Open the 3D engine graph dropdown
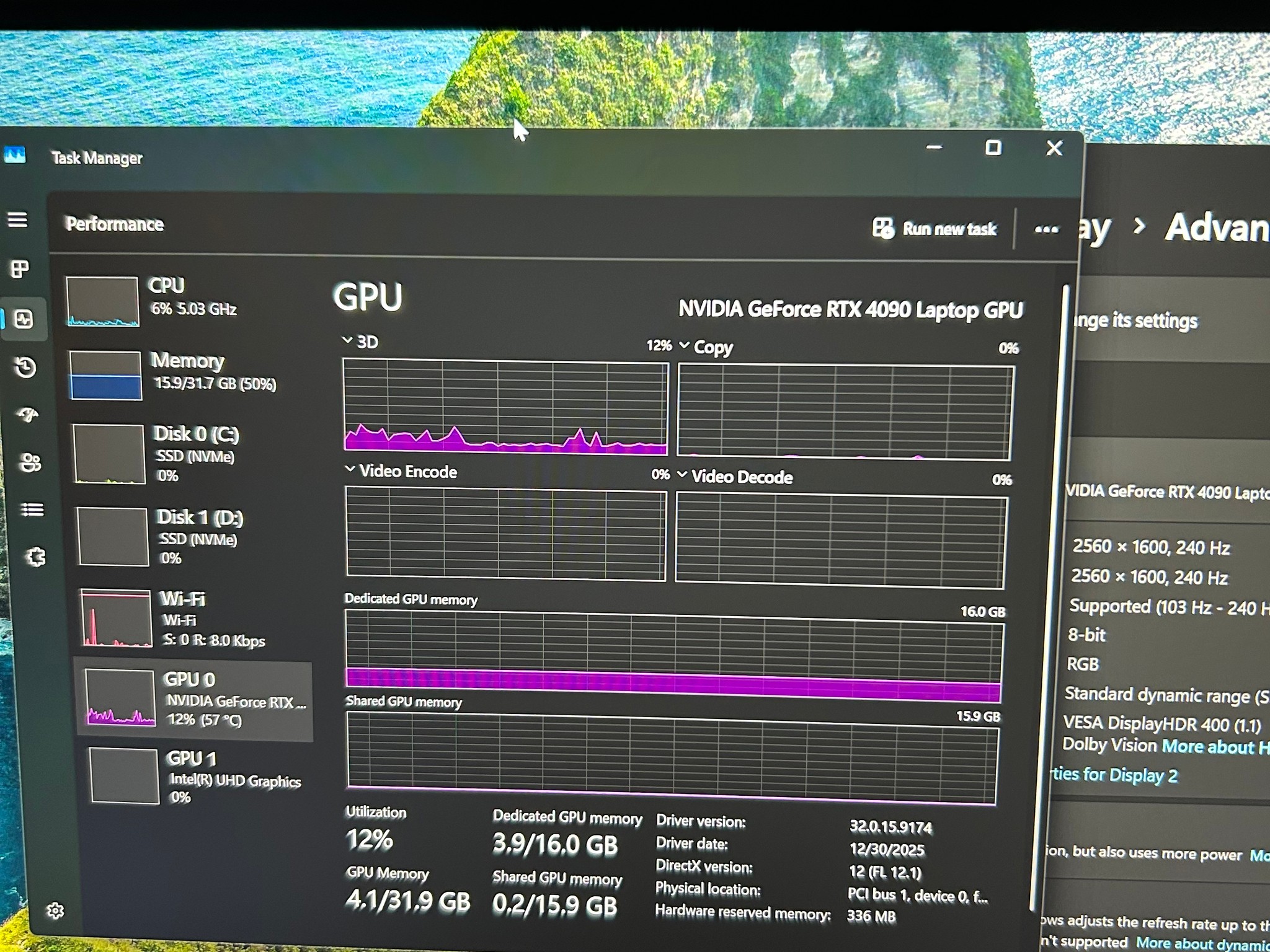The height and width of the screenshot is (952, 1270). click(360, 342)
